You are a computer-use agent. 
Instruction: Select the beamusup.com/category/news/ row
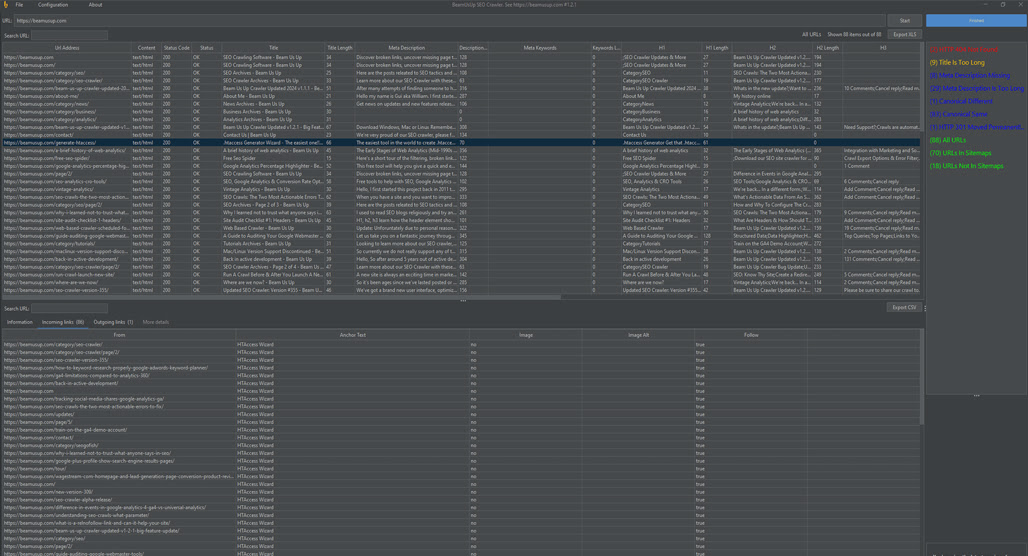(461, 104)
